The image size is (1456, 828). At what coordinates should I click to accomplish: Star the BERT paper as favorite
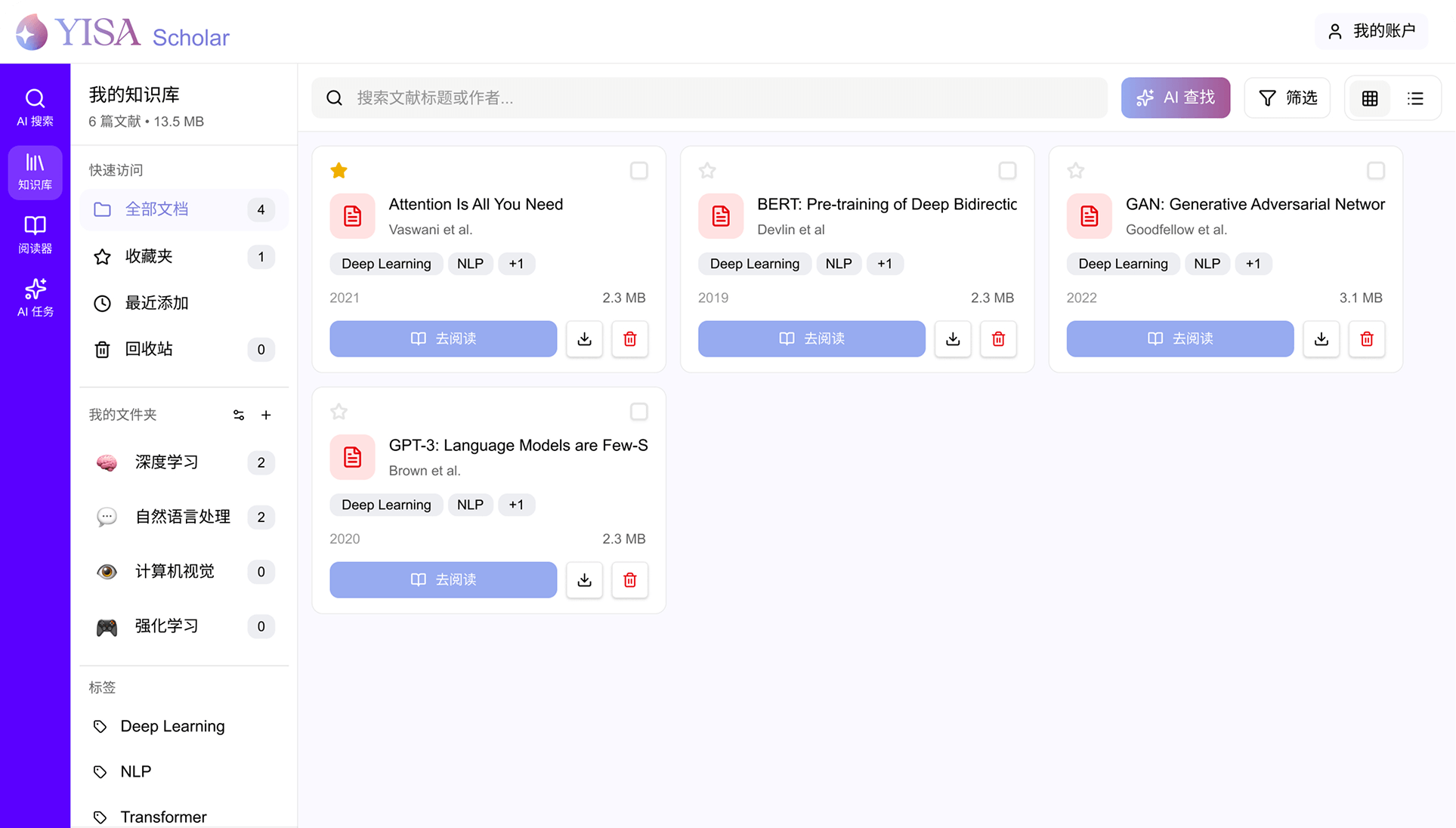click(707, 171)
